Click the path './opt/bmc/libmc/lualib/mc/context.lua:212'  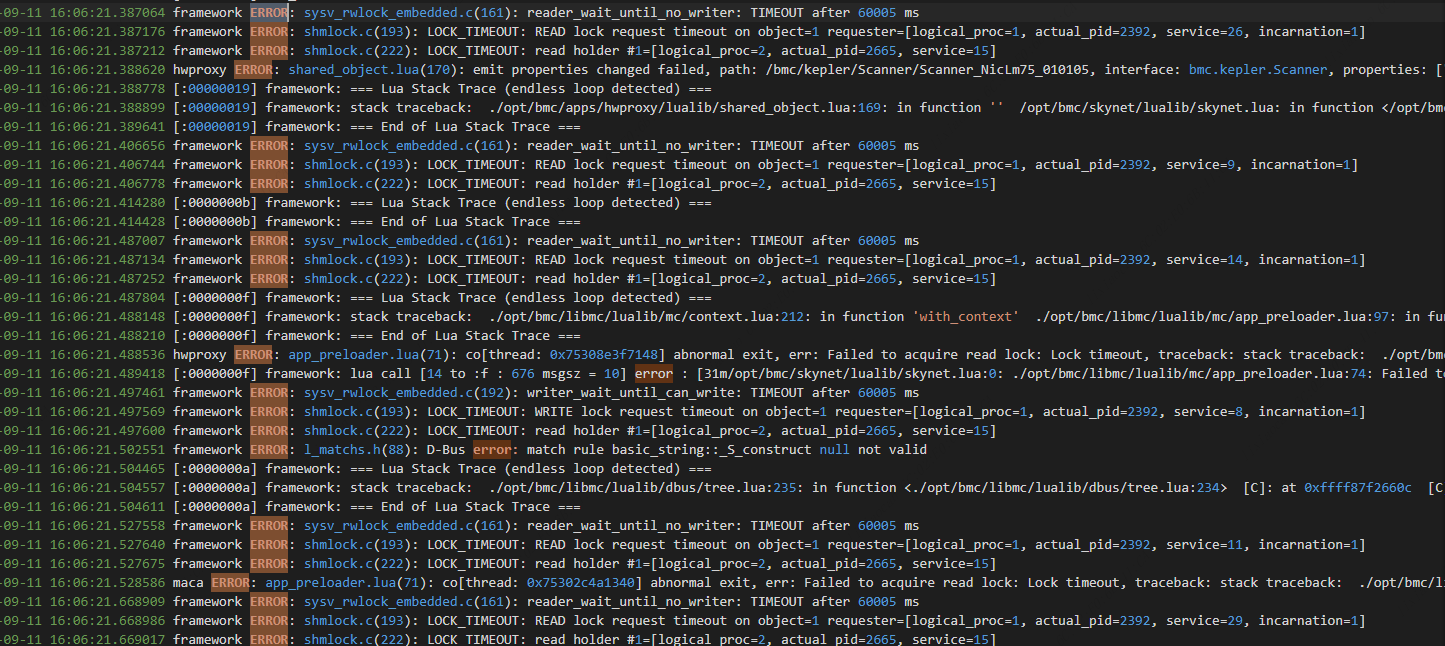coord(646,317)
